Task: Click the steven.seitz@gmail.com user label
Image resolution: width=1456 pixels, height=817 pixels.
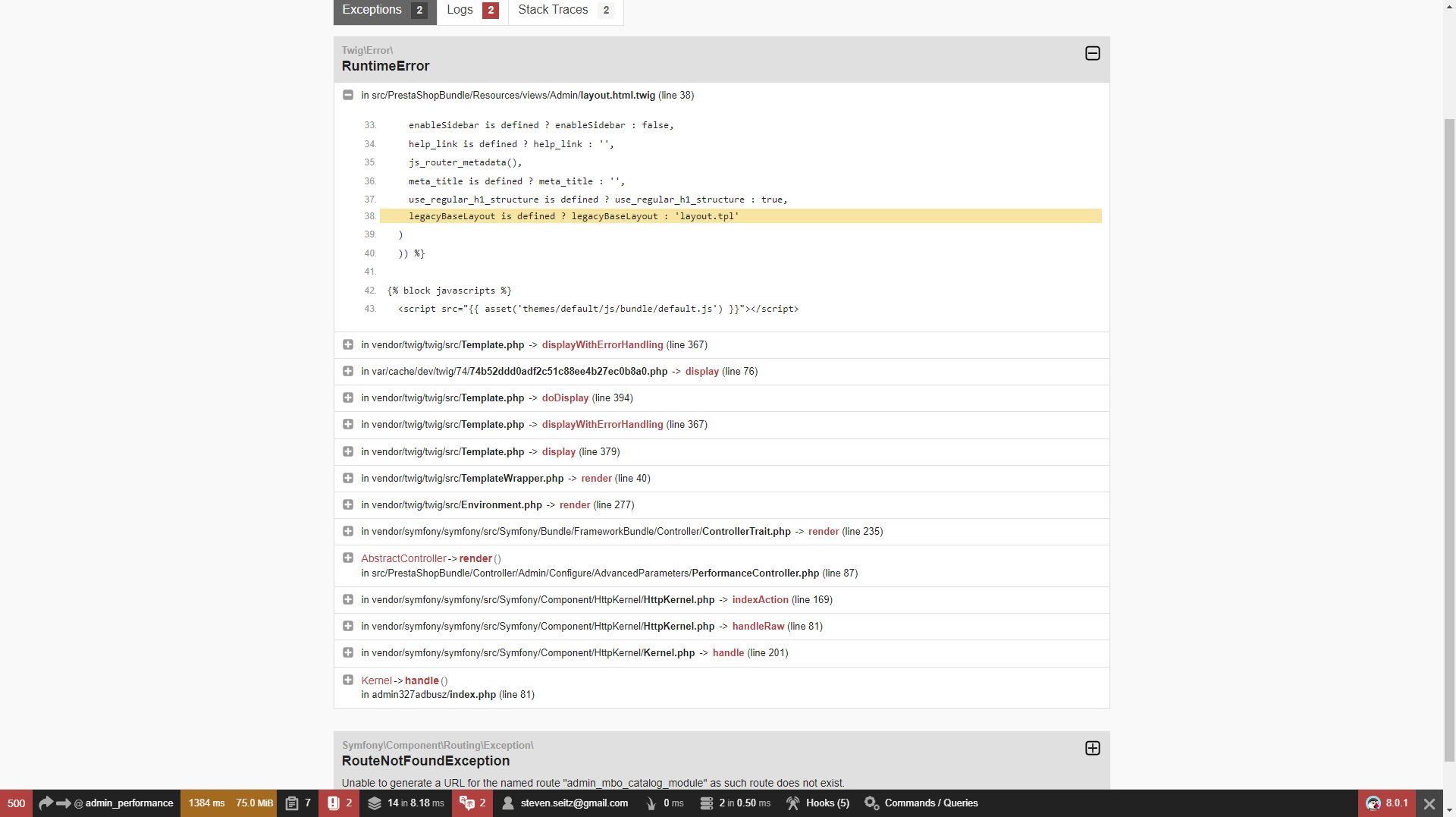Action: pos(574,803)
